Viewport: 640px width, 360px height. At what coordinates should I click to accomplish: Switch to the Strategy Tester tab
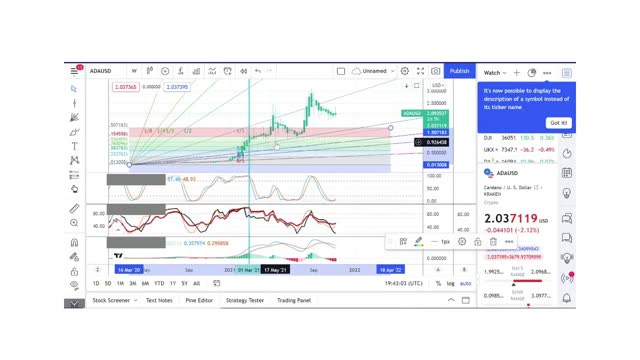(245, 300)
